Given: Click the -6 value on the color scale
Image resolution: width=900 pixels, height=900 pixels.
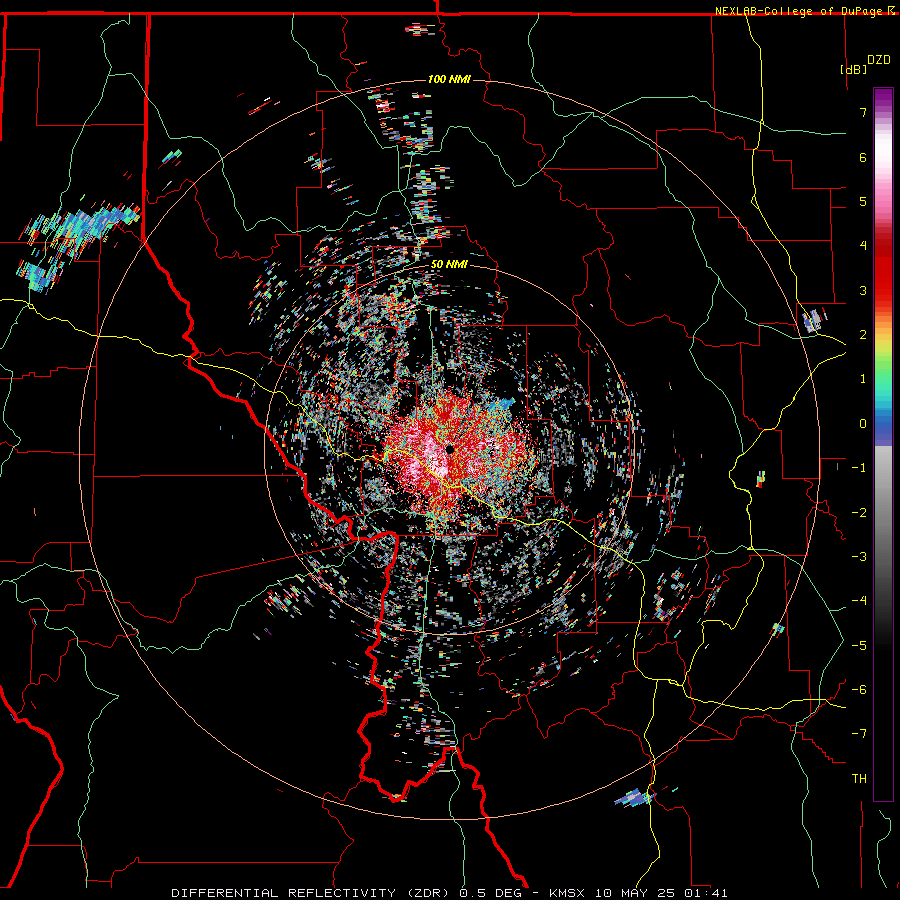Looking at the screenshot, I should coord(859,690).
